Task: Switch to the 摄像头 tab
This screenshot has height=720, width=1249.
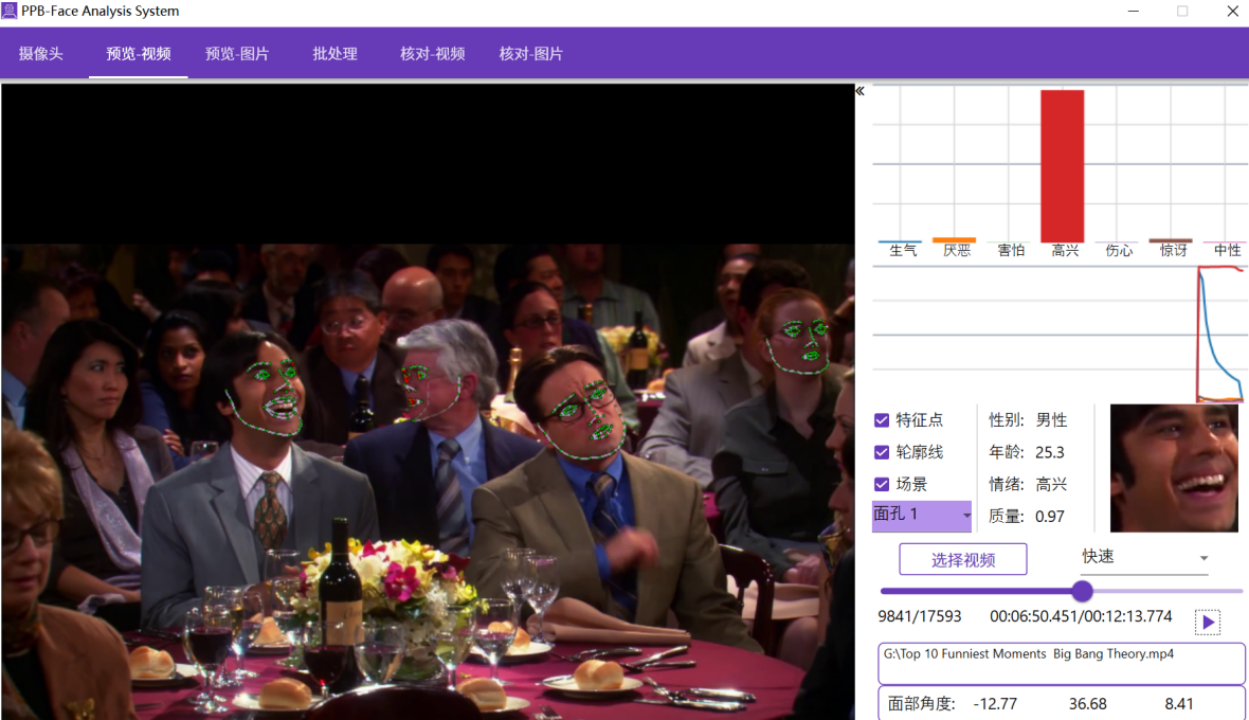Action: tap(41, 54)
